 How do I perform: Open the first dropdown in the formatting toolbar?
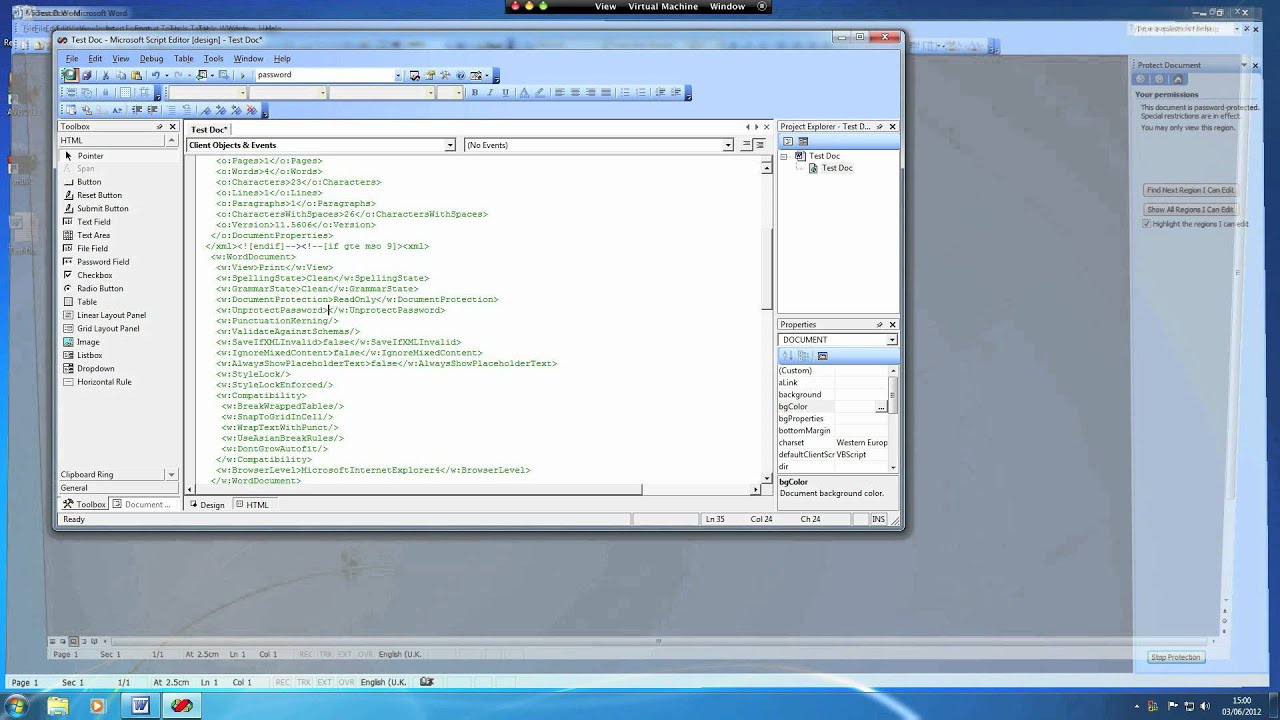pyautogui.click(x=242, y=92)
